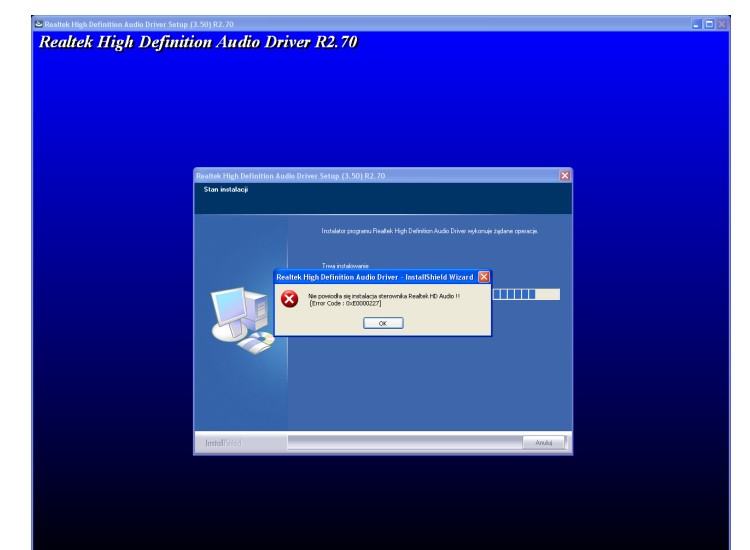Click 'Nie powiodła się instalacja' error message
Screen dimensions: 750x550
(x=384, y=296)
